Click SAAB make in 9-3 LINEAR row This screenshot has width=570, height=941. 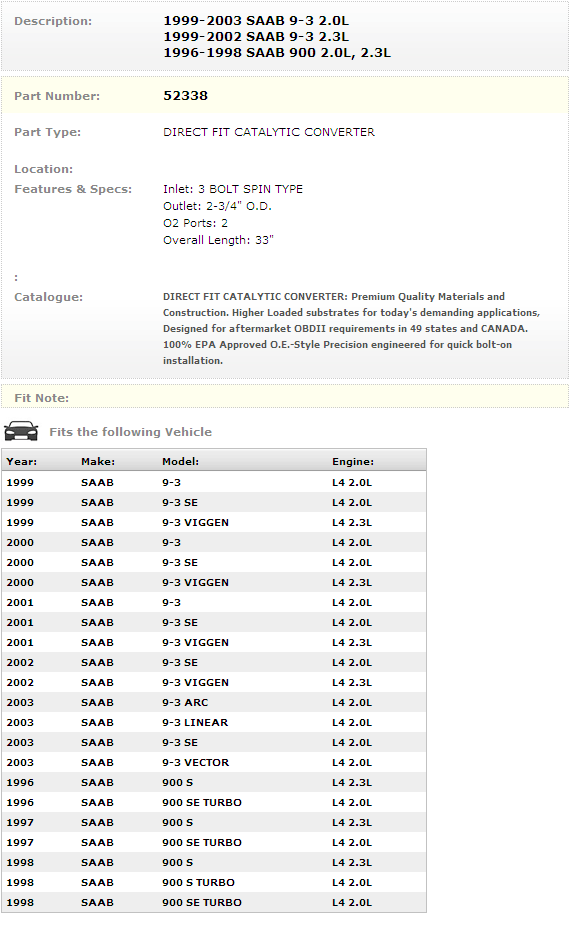click(97, 723)
